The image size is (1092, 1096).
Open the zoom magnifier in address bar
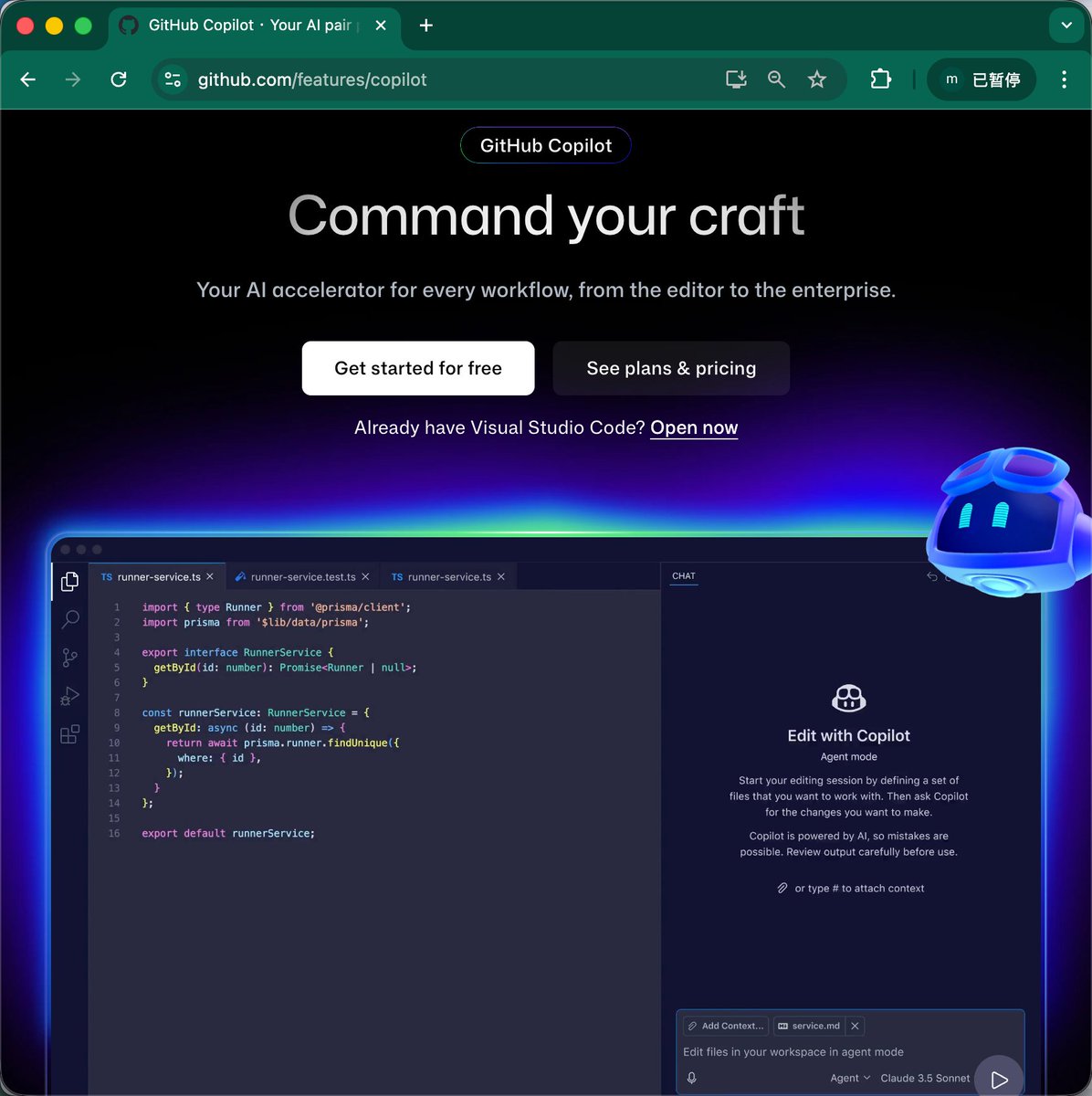click(x=776, y=79)
